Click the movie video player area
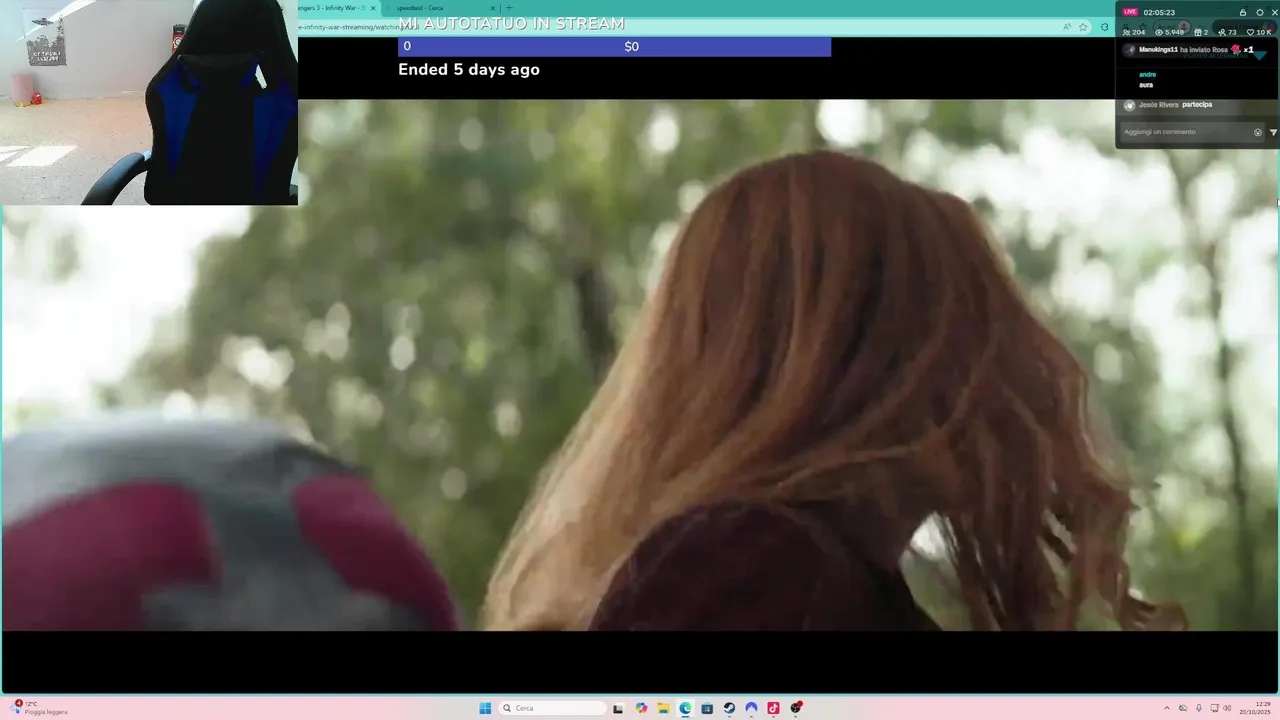This screenshot has height=720, width=1280. (x=640, y=365)
